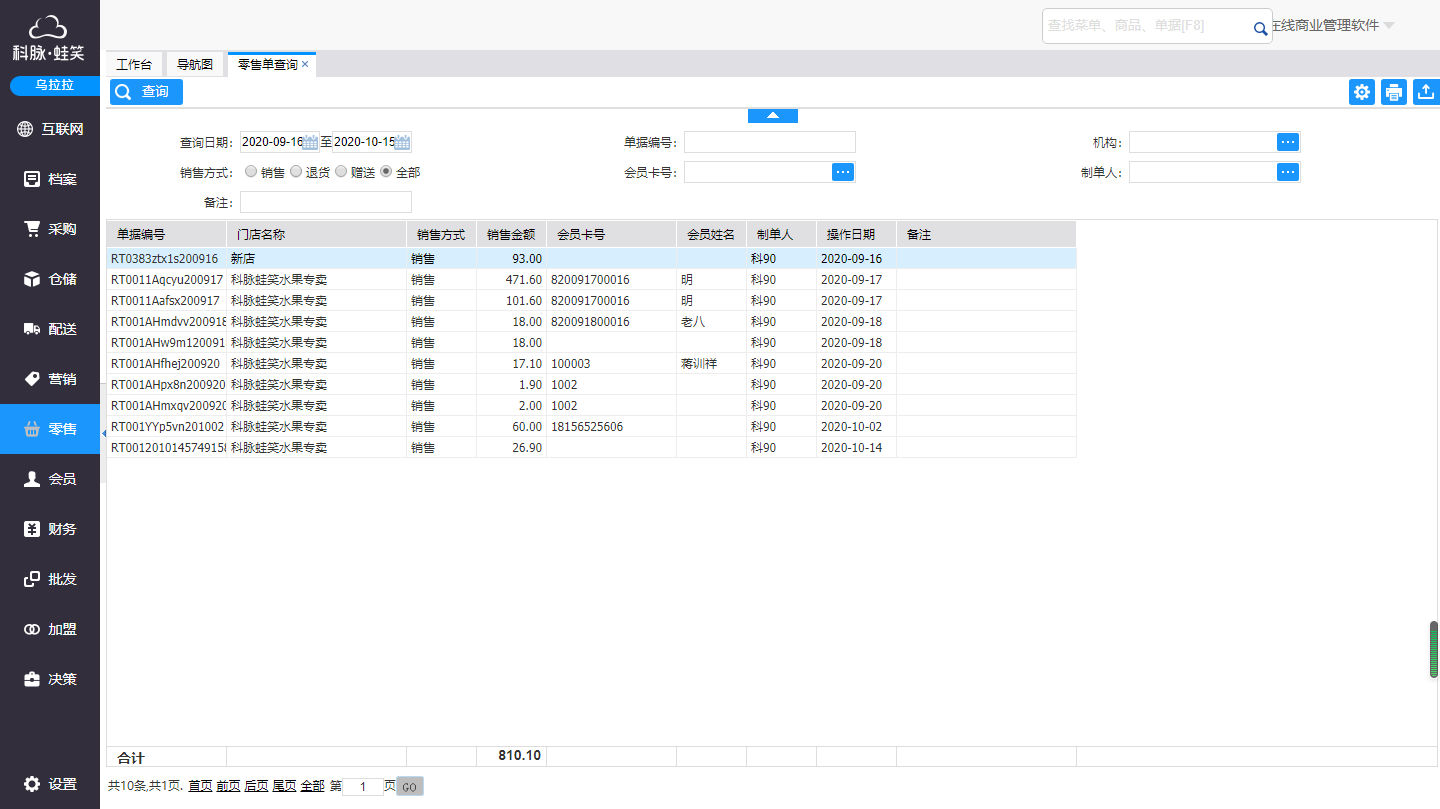
Task: Open the 决策 sidebar module
Action: coord(50,679)
